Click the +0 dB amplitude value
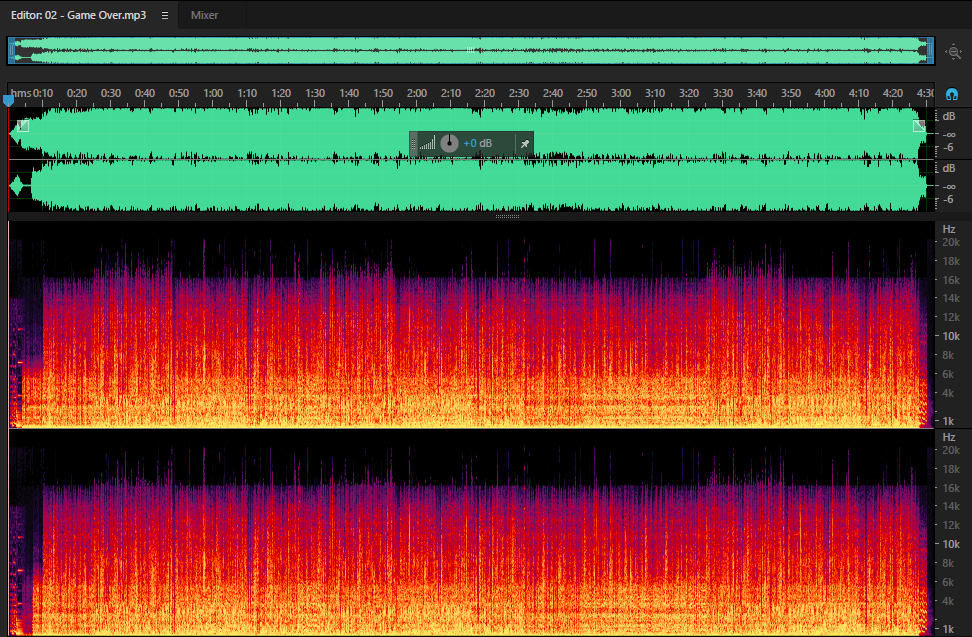Screen dimensions: 972x637 tap(477, 143)
